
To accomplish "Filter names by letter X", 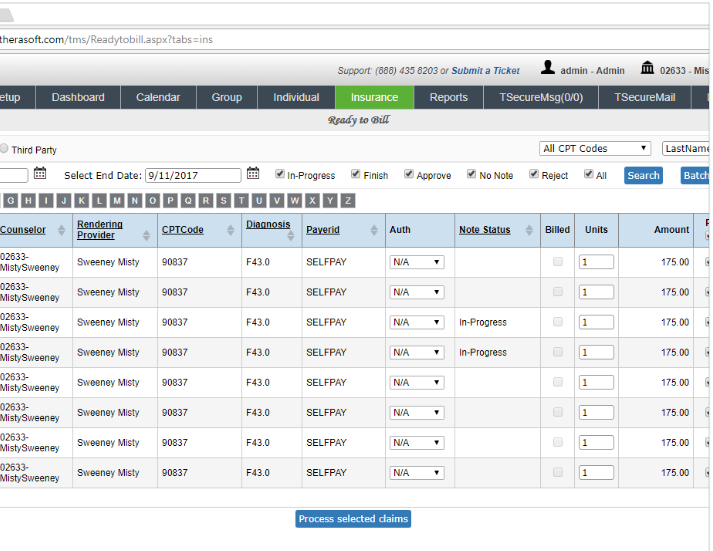I will tap(312, 200).
